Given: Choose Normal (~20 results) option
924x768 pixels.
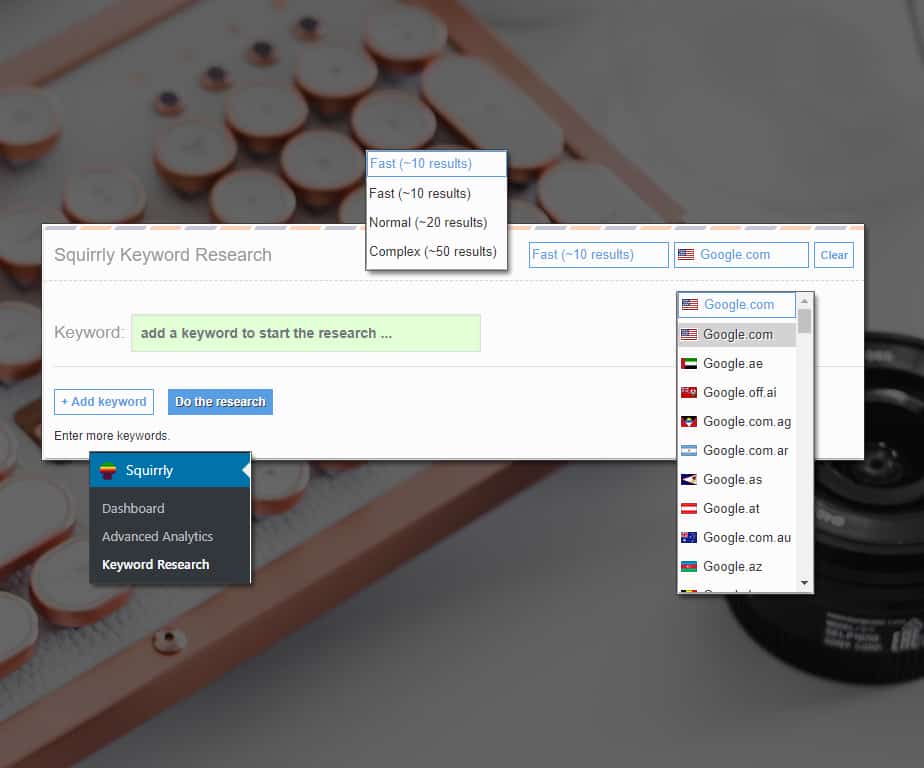Looking at the screenshot, I should click(x=436, y=222).
